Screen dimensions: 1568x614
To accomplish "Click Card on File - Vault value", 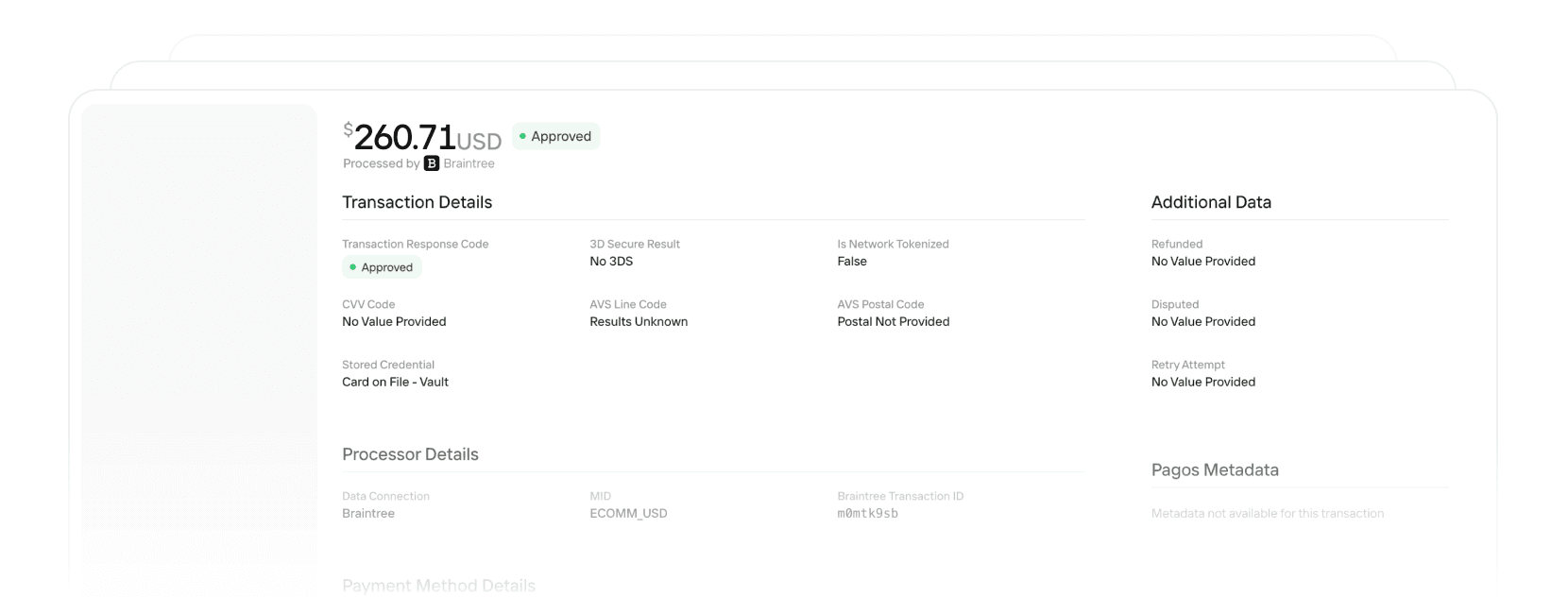I will (395, 383).
